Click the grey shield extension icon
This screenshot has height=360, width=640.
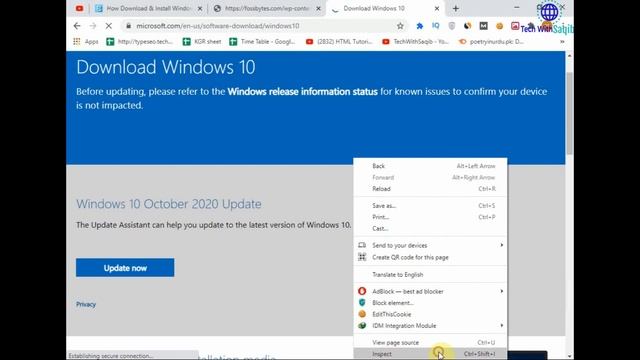451,26
